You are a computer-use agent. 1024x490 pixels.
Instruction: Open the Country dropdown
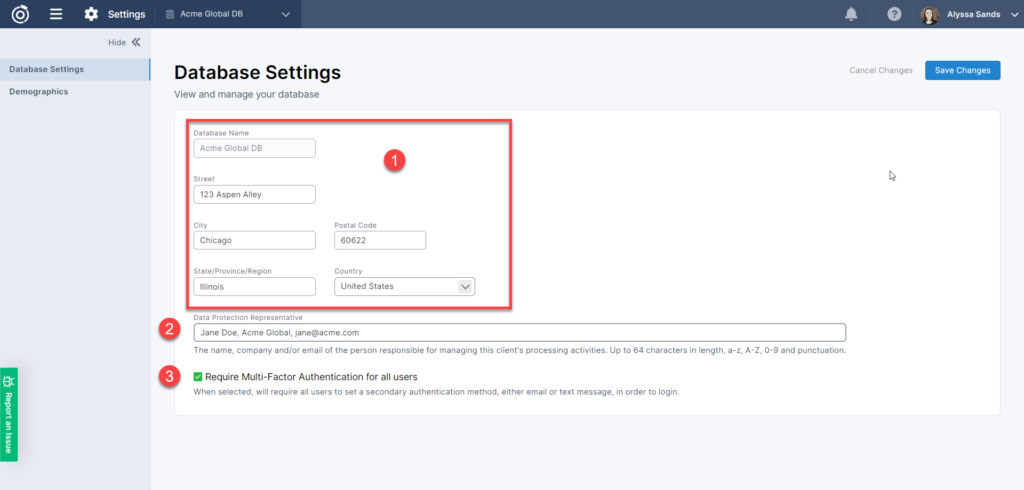pyautogui.click(x=404, y=286)
